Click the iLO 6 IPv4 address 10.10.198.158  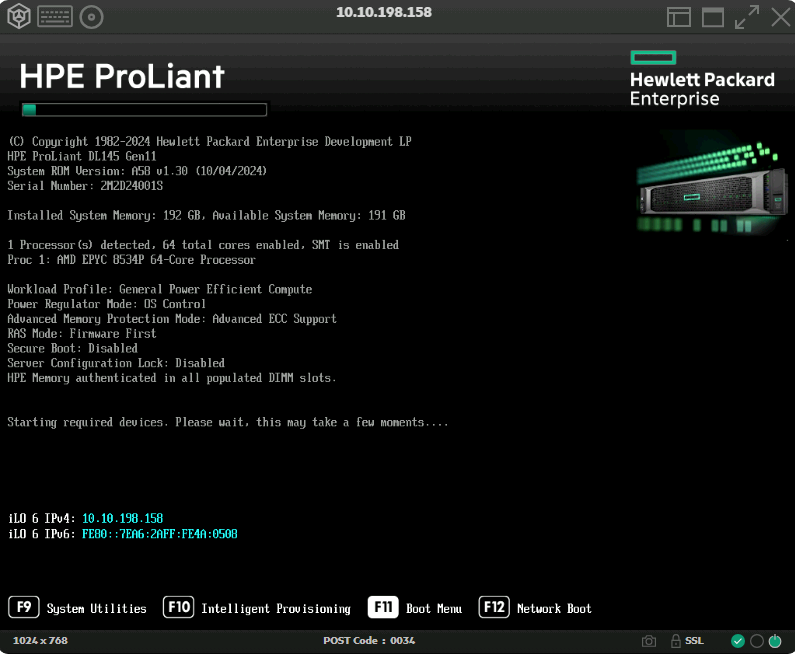122,519
